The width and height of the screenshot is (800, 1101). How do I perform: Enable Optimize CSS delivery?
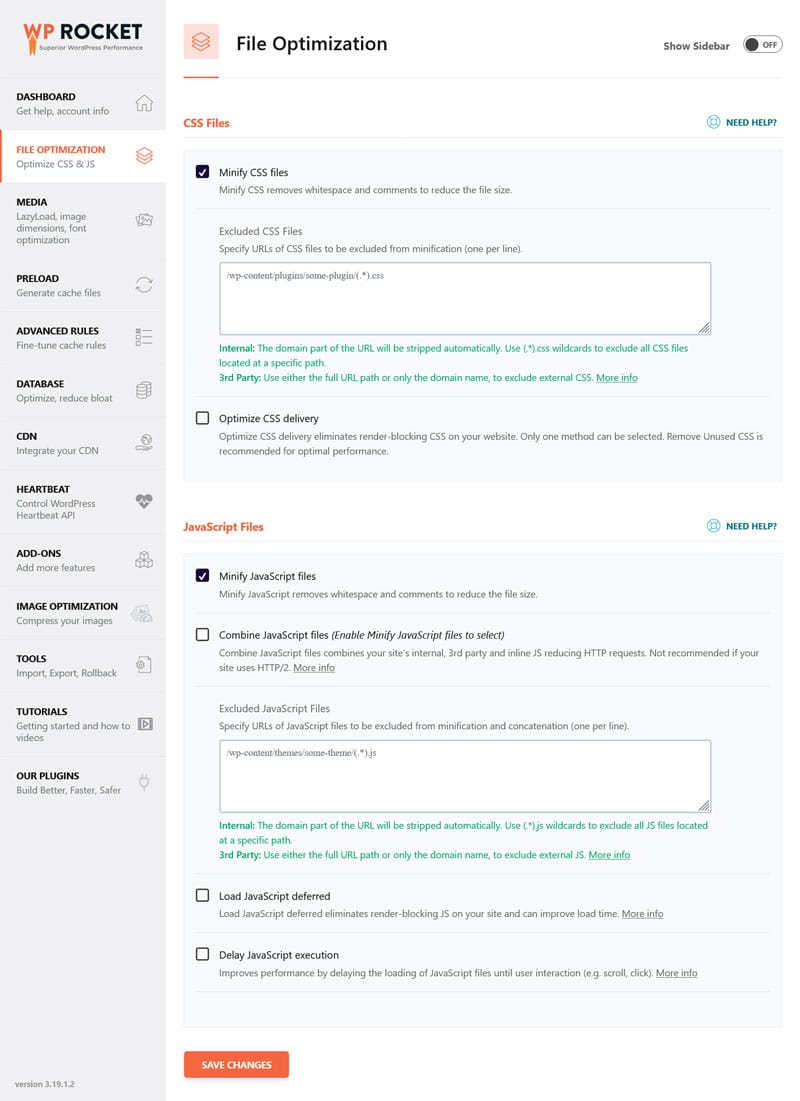coord(202,418)
